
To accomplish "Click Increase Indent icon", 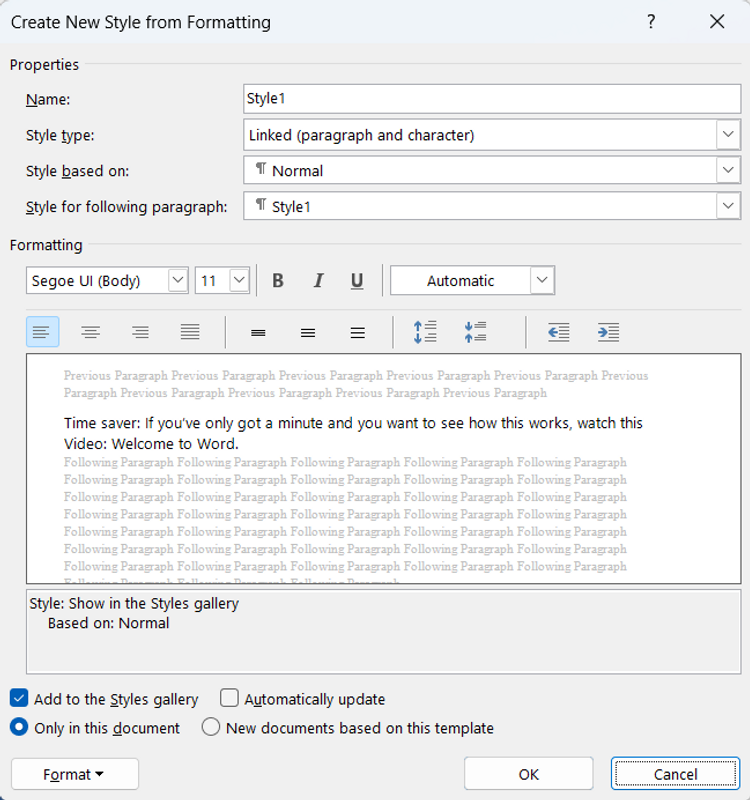I will (x=608, y=333).
